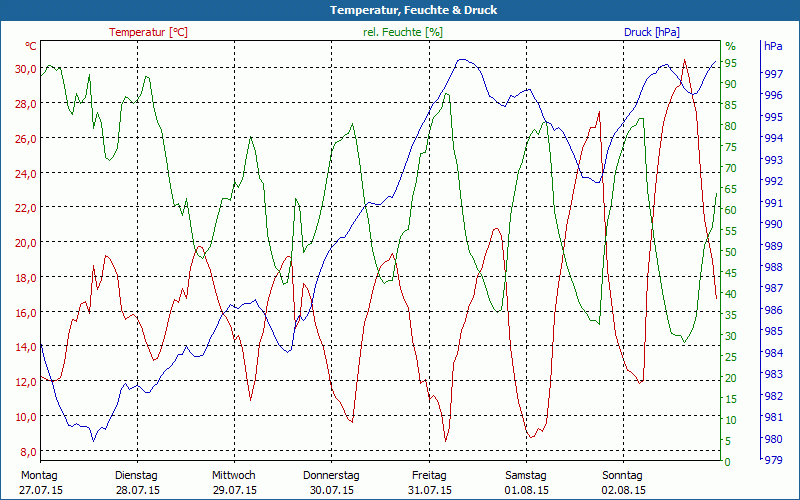Click '24,0' on the temperature axis
Viewport: 800px width, 500px height.
25,173
